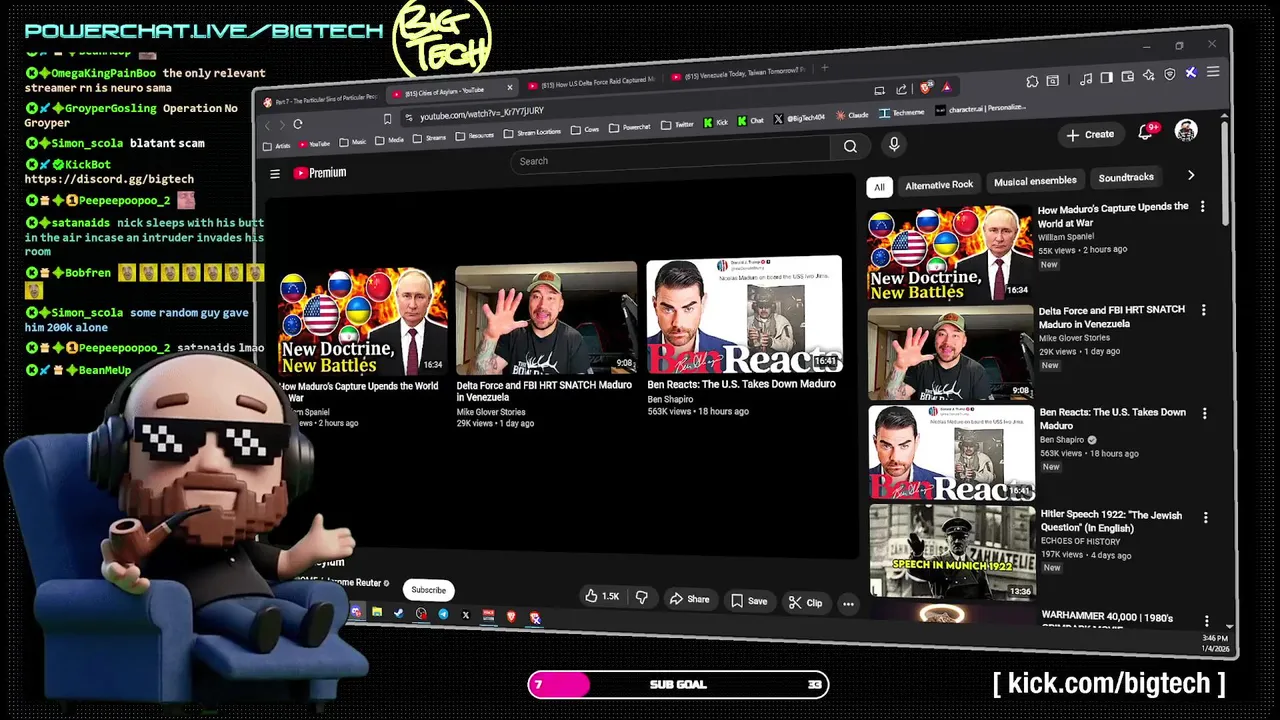Click the discord.gg/bigtech chat link

(109, 179)
